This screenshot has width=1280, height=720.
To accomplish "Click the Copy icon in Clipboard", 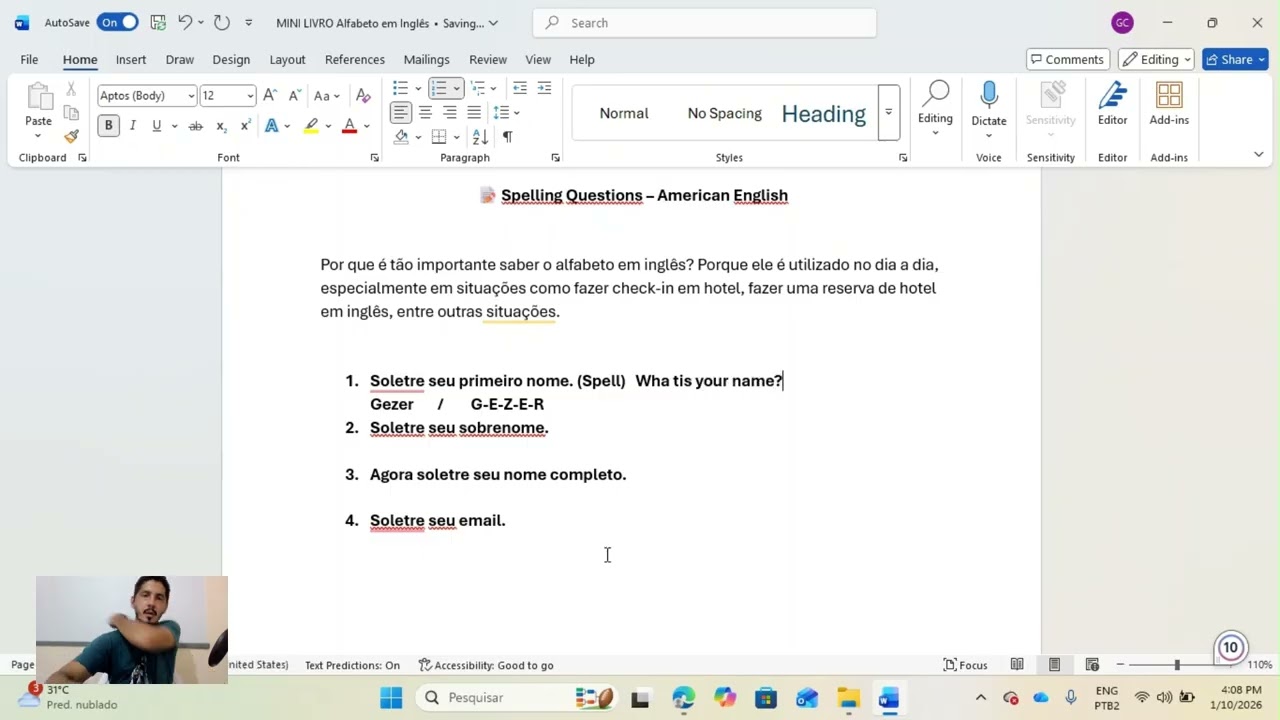I will [x=71, y=113].
